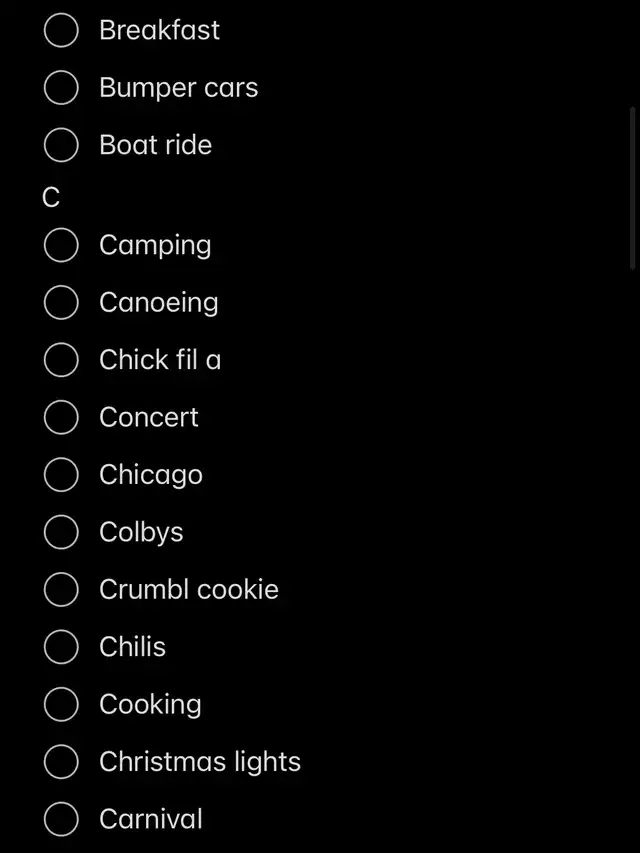
Task: Mark Carnival as done
Action: click(61, 820)
